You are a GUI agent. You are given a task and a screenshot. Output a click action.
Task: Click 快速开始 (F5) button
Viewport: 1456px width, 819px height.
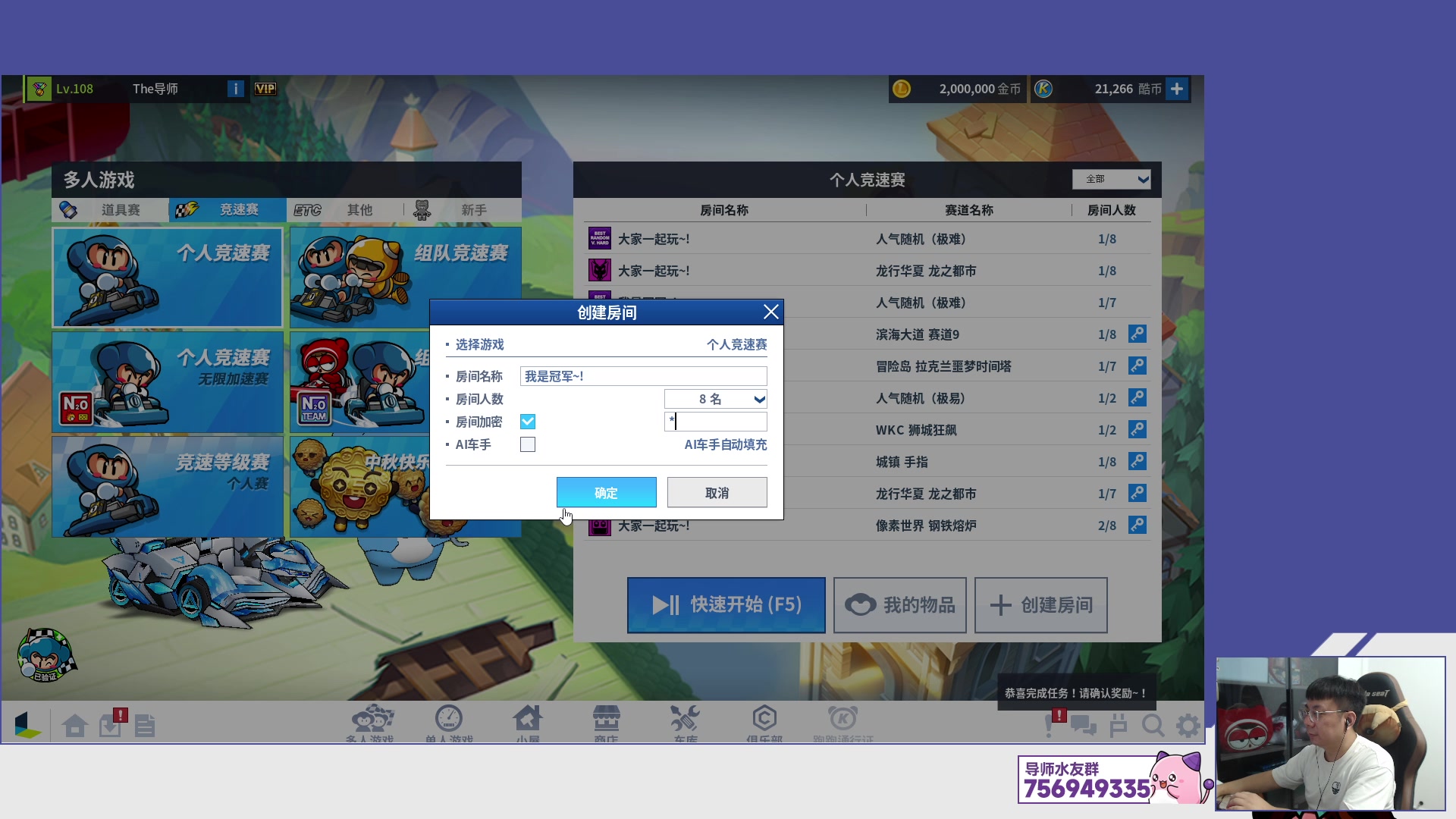(726, 605)
